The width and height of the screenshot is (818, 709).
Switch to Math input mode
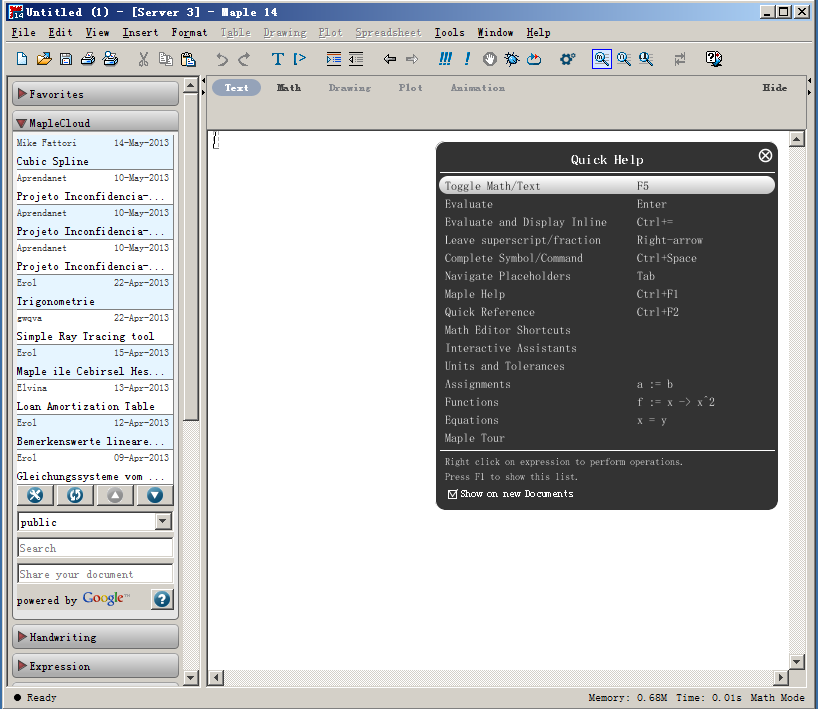tap(289, 88)
